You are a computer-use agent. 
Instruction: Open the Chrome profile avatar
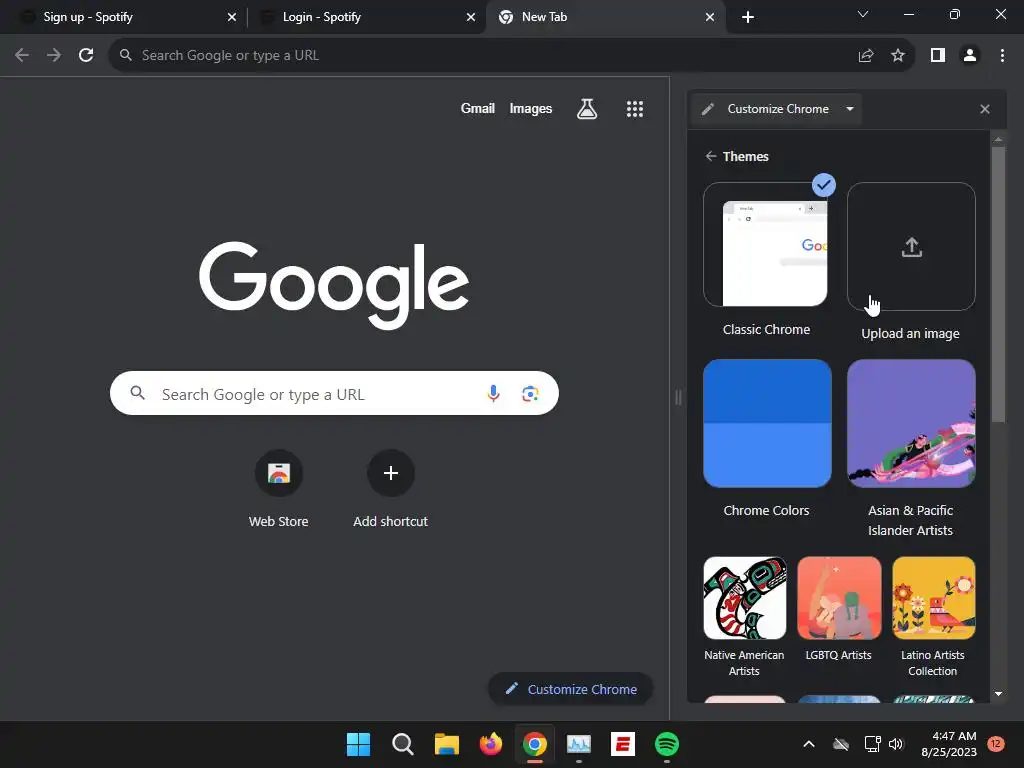tap(970, 56)
